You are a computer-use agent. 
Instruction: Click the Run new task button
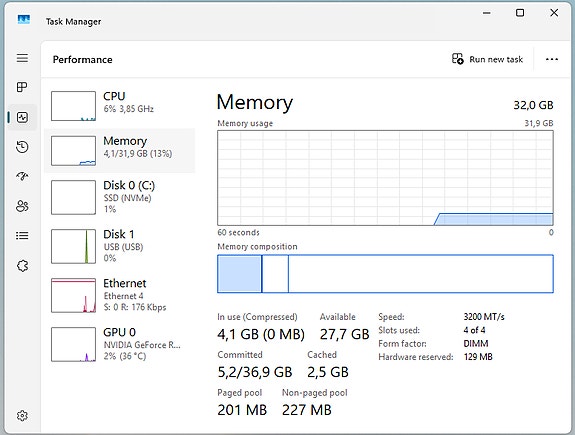(487, 59)
